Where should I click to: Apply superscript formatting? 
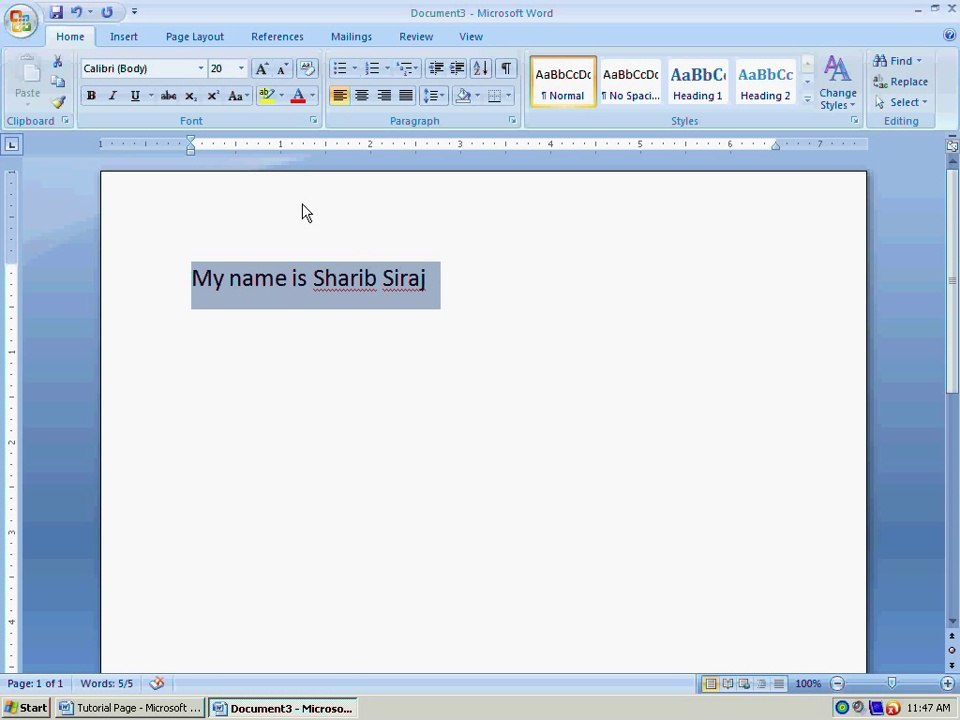[212, 96]
